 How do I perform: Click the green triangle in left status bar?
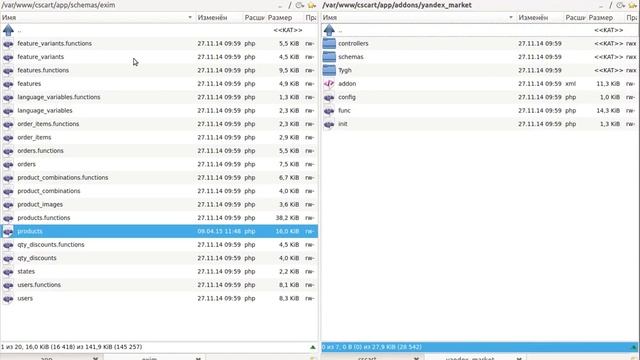pos(313,347)
